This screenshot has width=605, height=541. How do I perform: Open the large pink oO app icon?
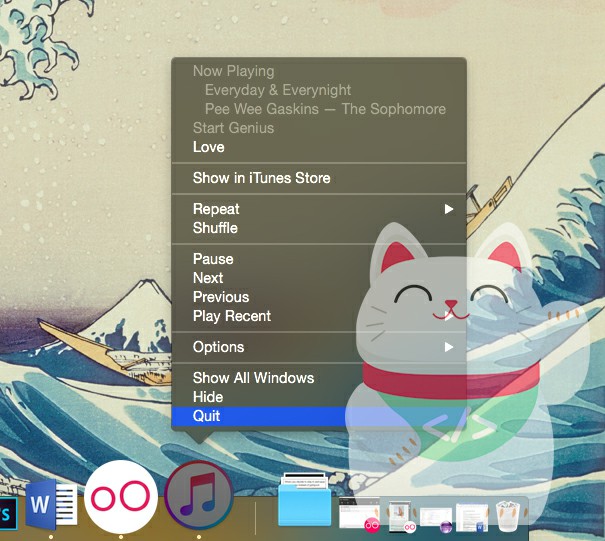point(121,497)
